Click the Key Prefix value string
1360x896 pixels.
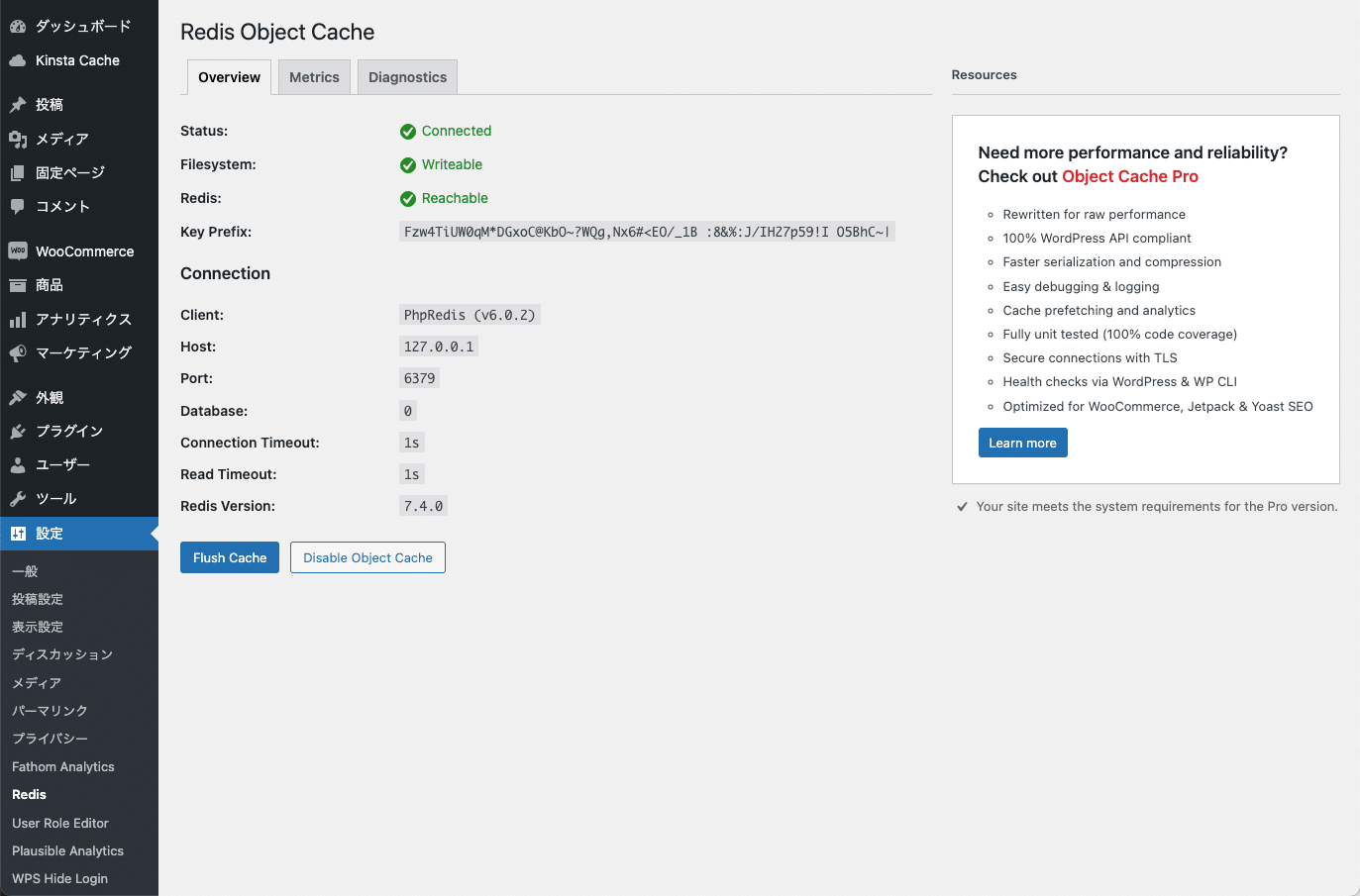click(647, 232)
